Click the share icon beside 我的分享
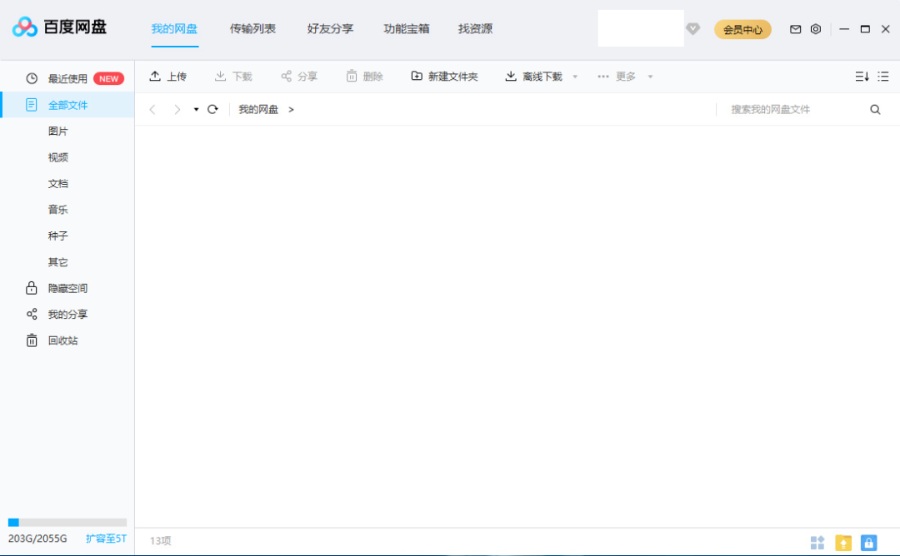 32,314
